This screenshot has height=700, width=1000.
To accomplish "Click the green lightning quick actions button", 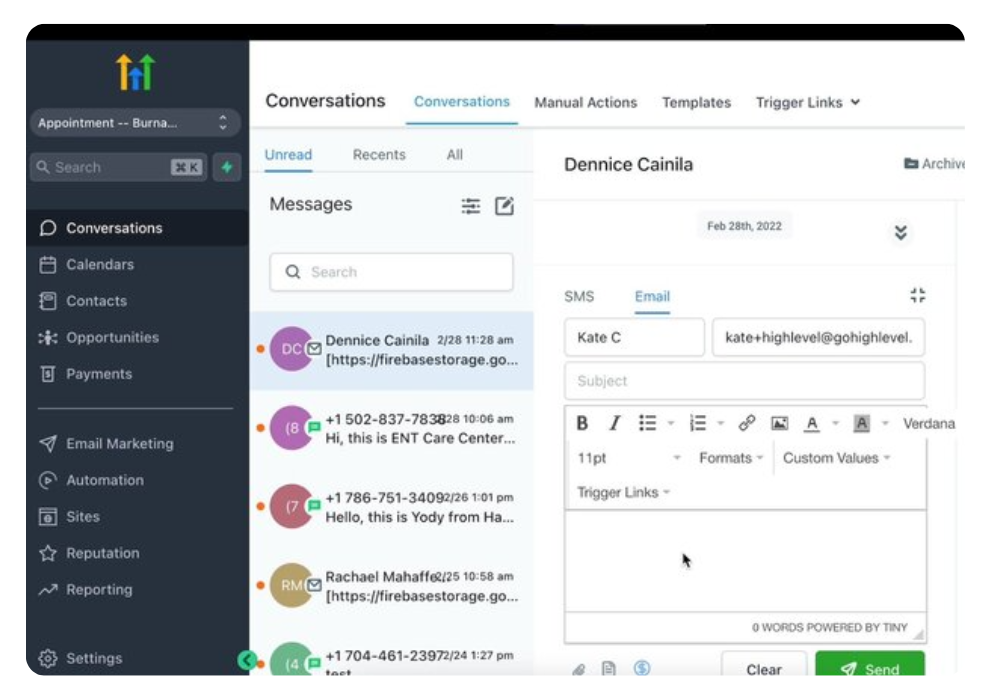I will pos(227,168).
